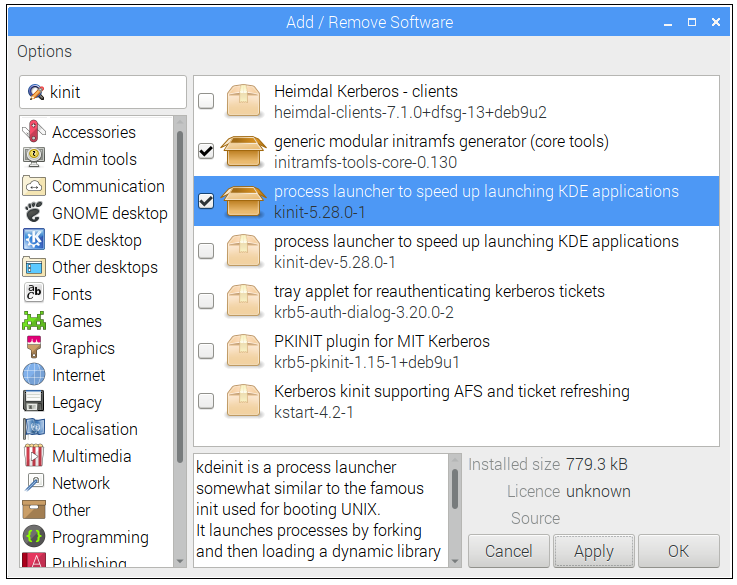This screenshot has height=585, width=737.
Task: Select the Graphics category label
Action: [83, 348]
